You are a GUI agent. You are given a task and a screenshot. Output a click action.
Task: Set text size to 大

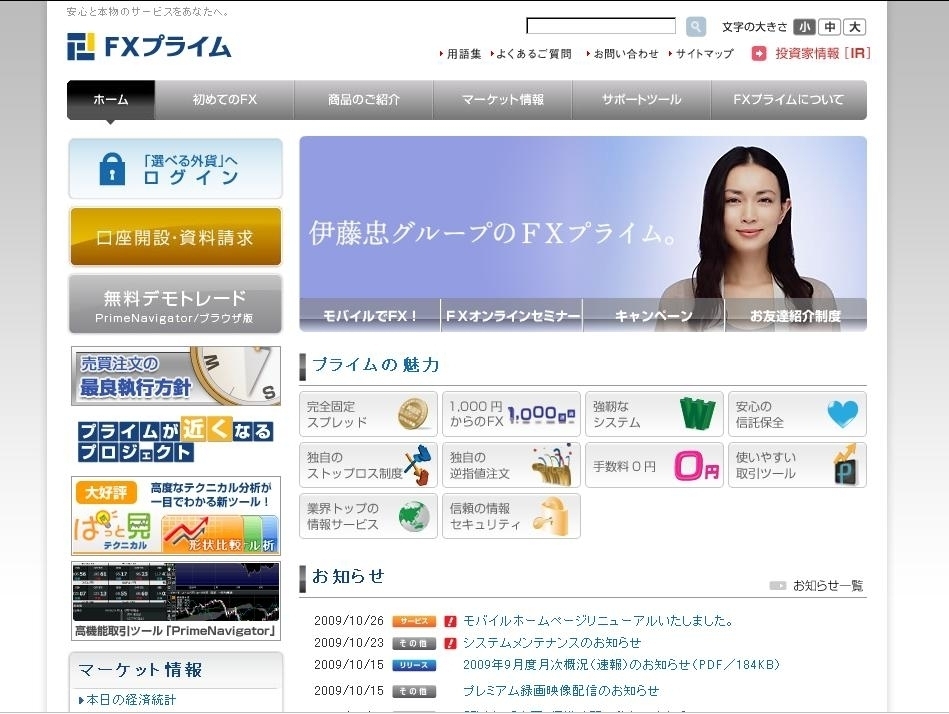pyautogui.click(x=855, y=27)
